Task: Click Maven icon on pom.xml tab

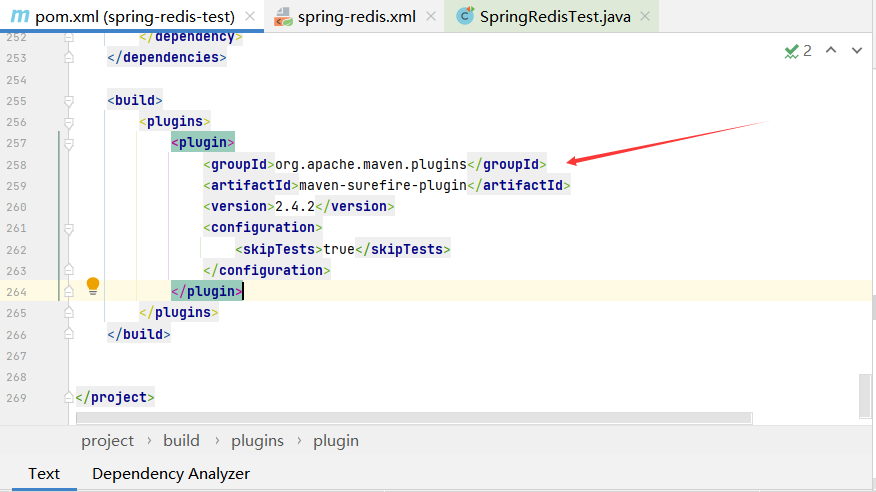Action: pos(20,16)
